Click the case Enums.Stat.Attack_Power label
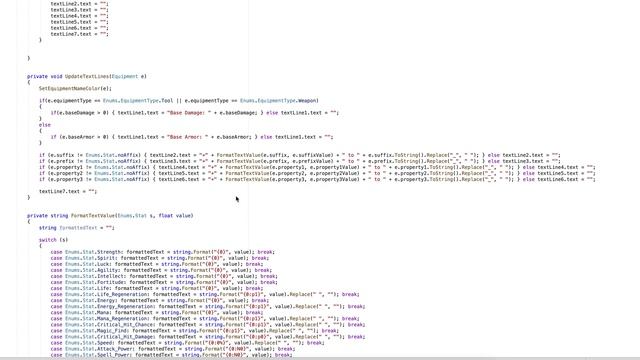The image size is (640, 360). (x=93, y=349)
